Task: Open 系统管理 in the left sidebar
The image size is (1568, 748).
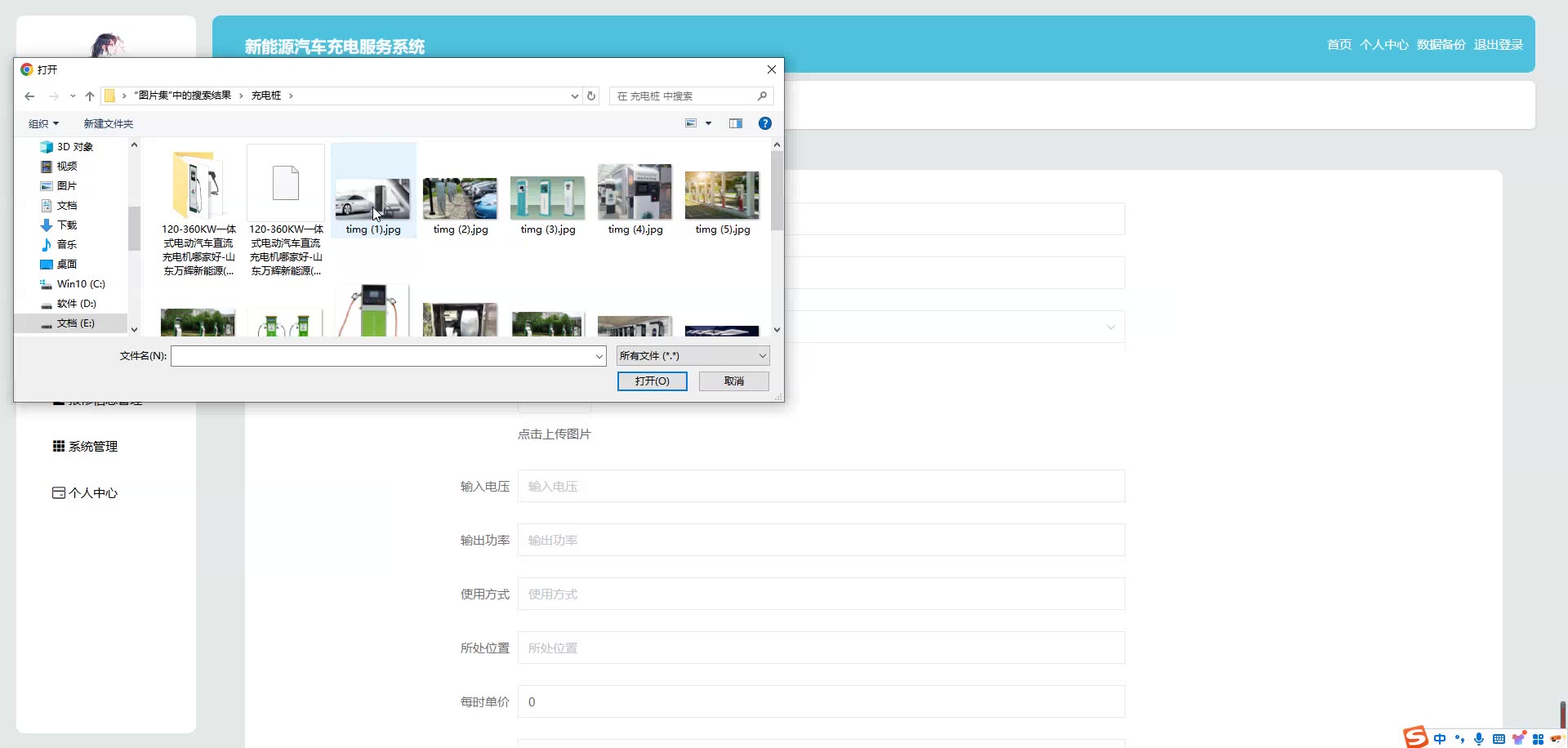Action: 92,447
